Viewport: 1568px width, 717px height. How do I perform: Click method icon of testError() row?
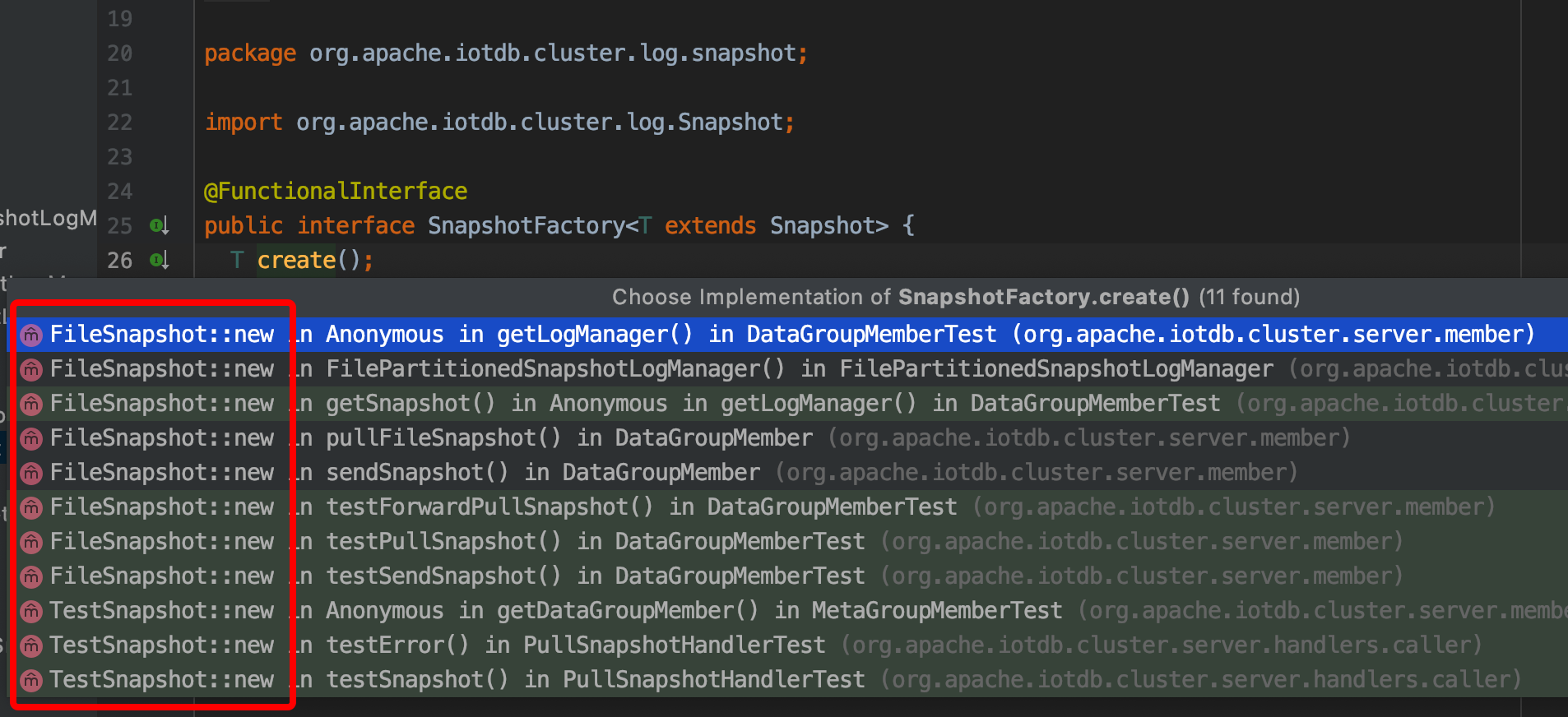(31, 645)
